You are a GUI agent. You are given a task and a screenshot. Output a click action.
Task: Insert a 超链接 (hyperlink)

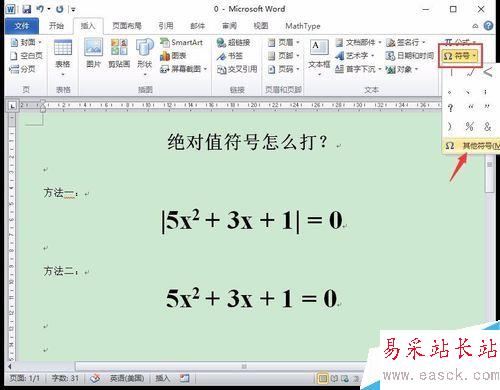[233, 42]
